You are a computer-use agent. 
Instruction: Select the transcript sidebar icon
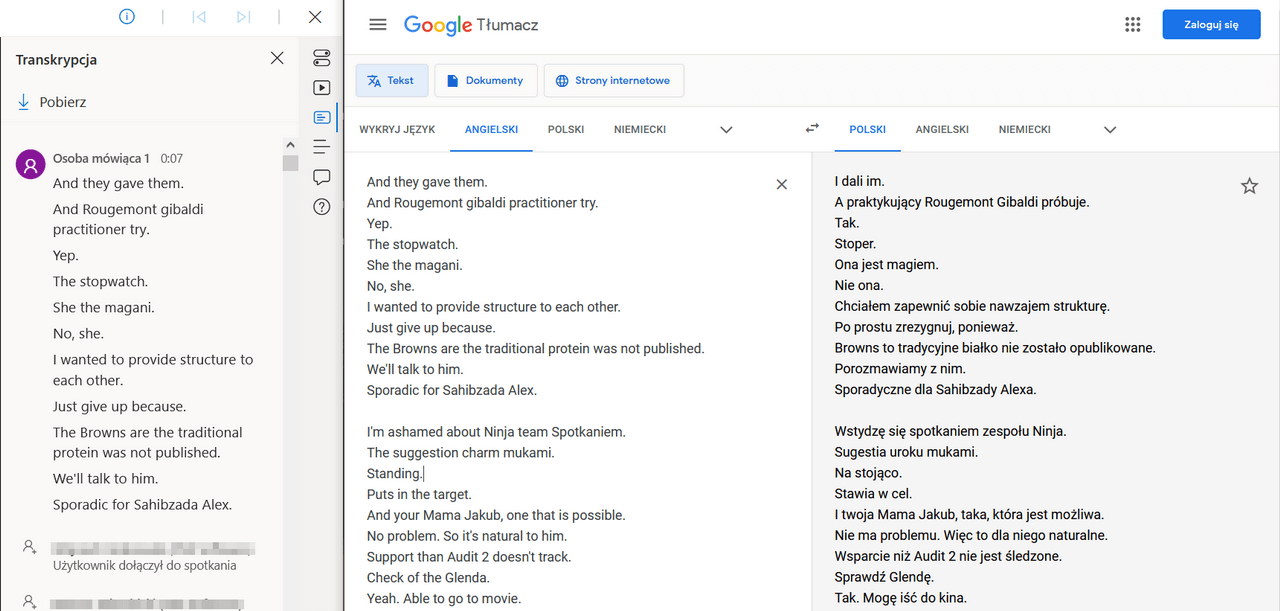pos(321,118)
